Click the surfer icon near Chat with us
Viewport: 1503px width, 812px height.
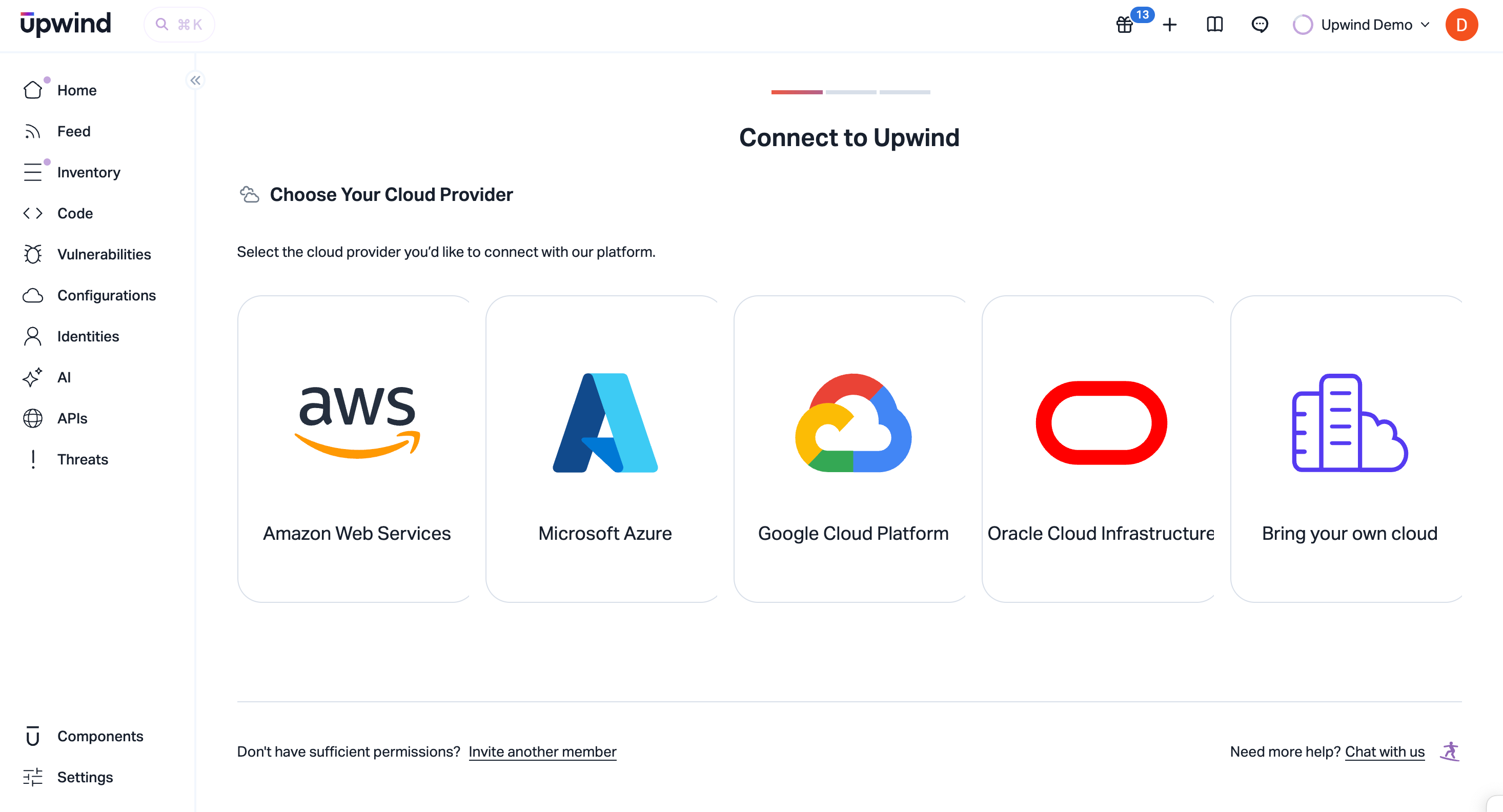click(x=1450, y=752)
